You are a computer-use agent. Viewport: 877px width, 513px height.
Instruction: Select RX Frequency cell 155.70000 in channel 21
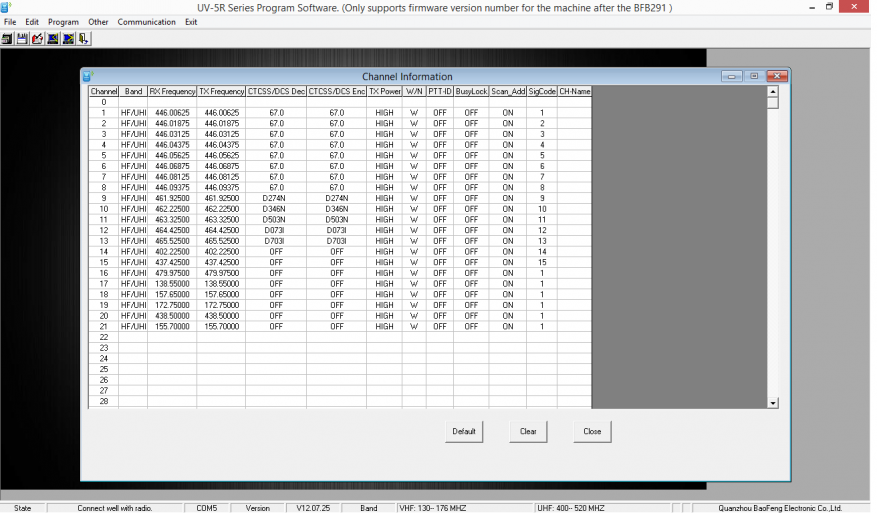tap(172, 326)
